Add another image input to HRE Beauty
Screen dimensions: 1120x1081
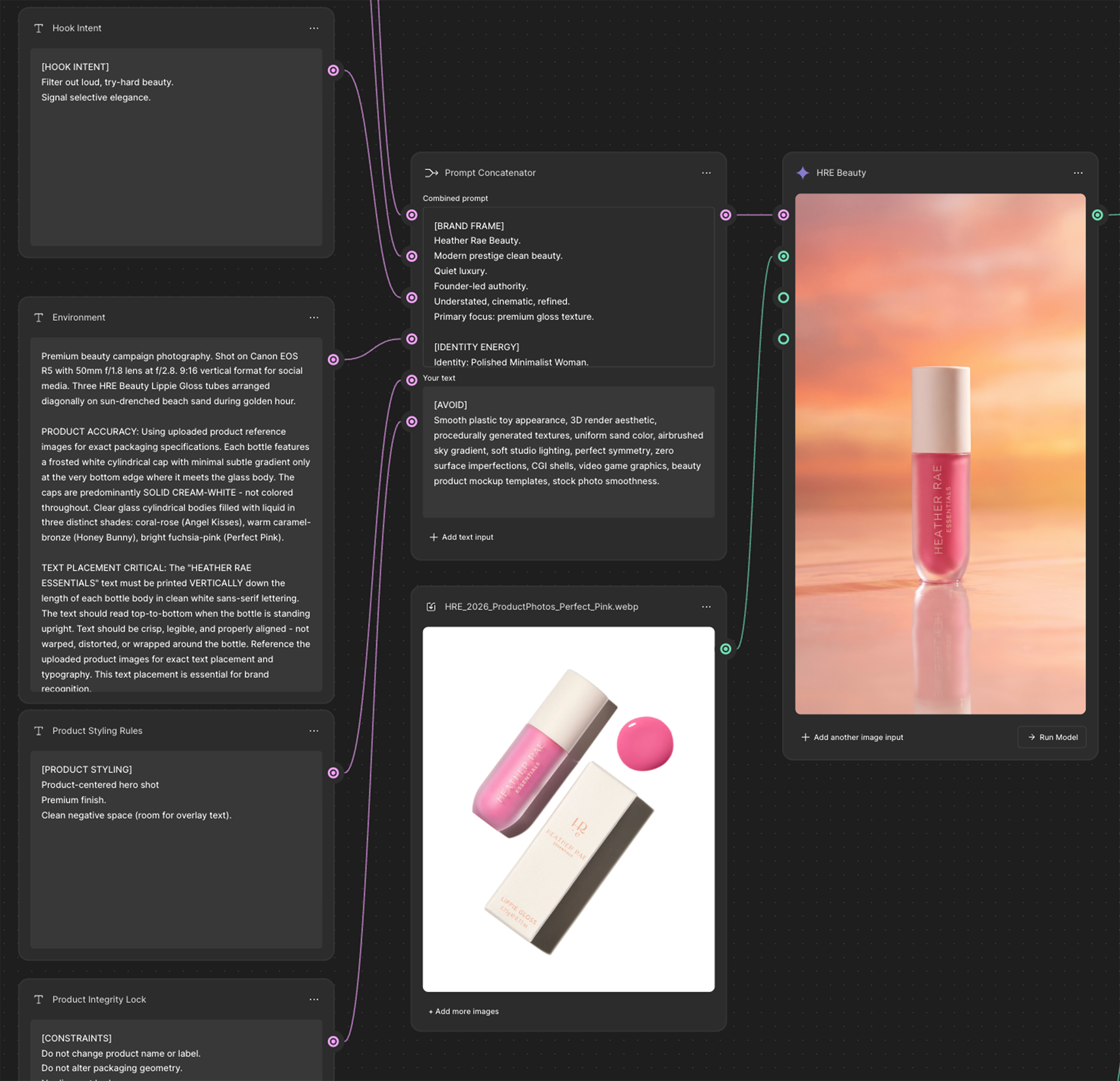point(852,737)
